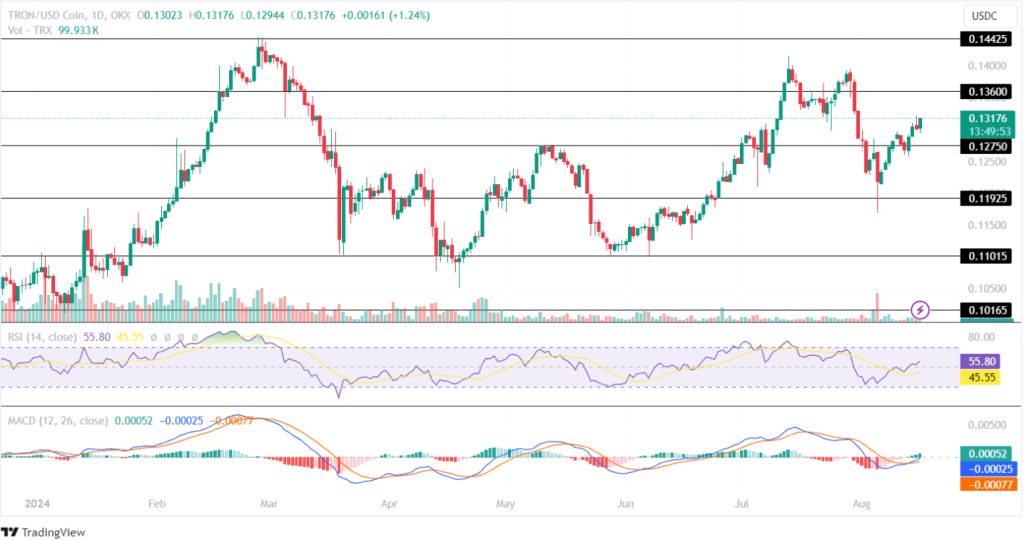
Task: Select the 0.11015 price level label
Action: 985,256
